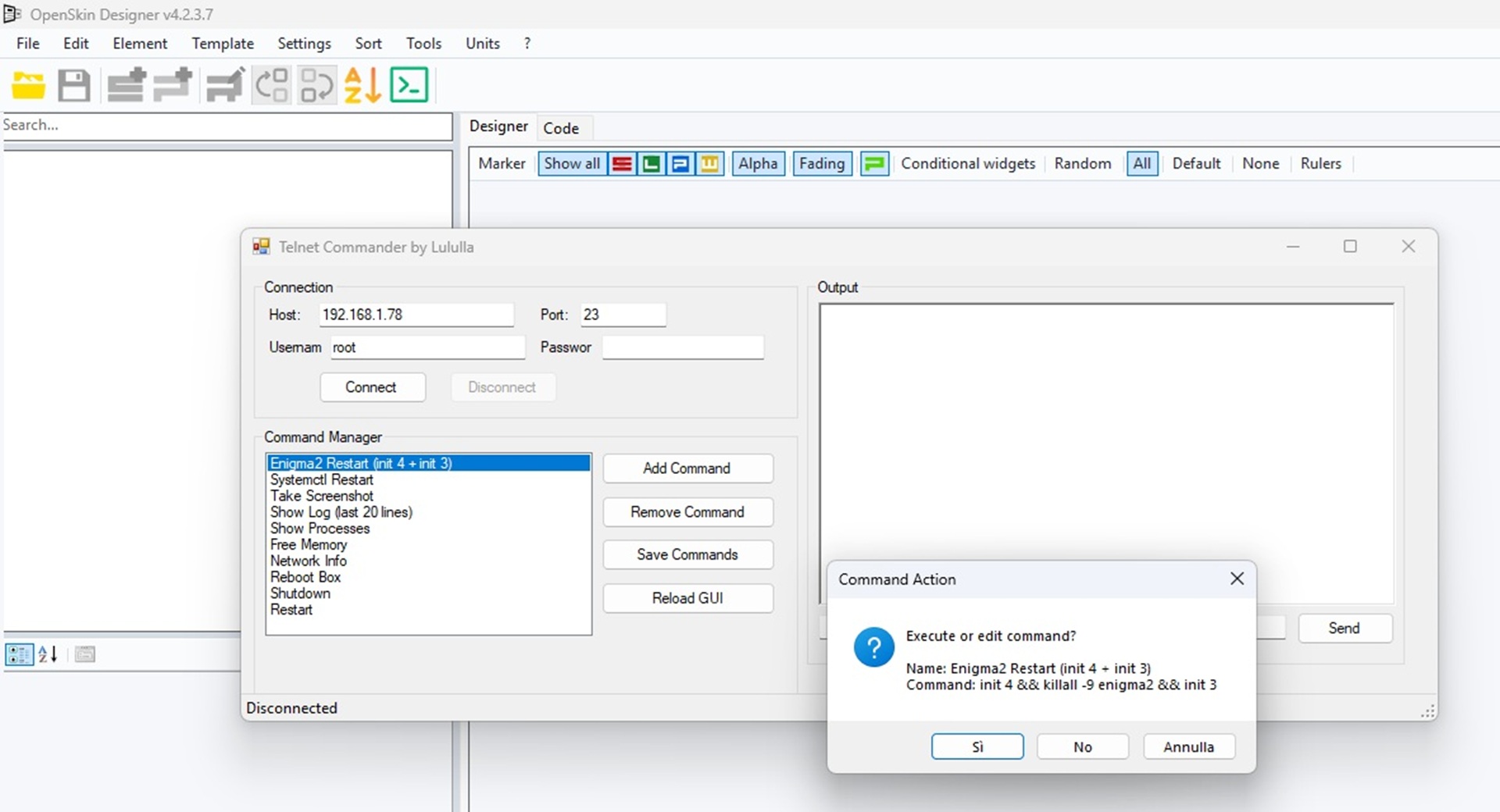1500x812 pixels.
Task: Toggle the blue P marker icon
Action: (680, 164)
